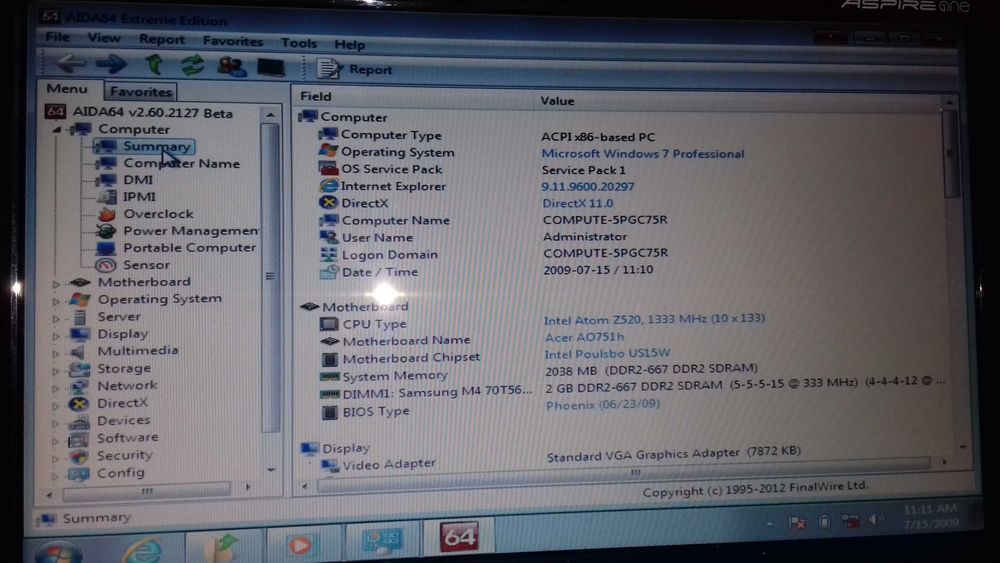Viewport: 1000px width, 563px height.
Task: Open Intel Poulsbo US15W chipset link
Action: 607,354
